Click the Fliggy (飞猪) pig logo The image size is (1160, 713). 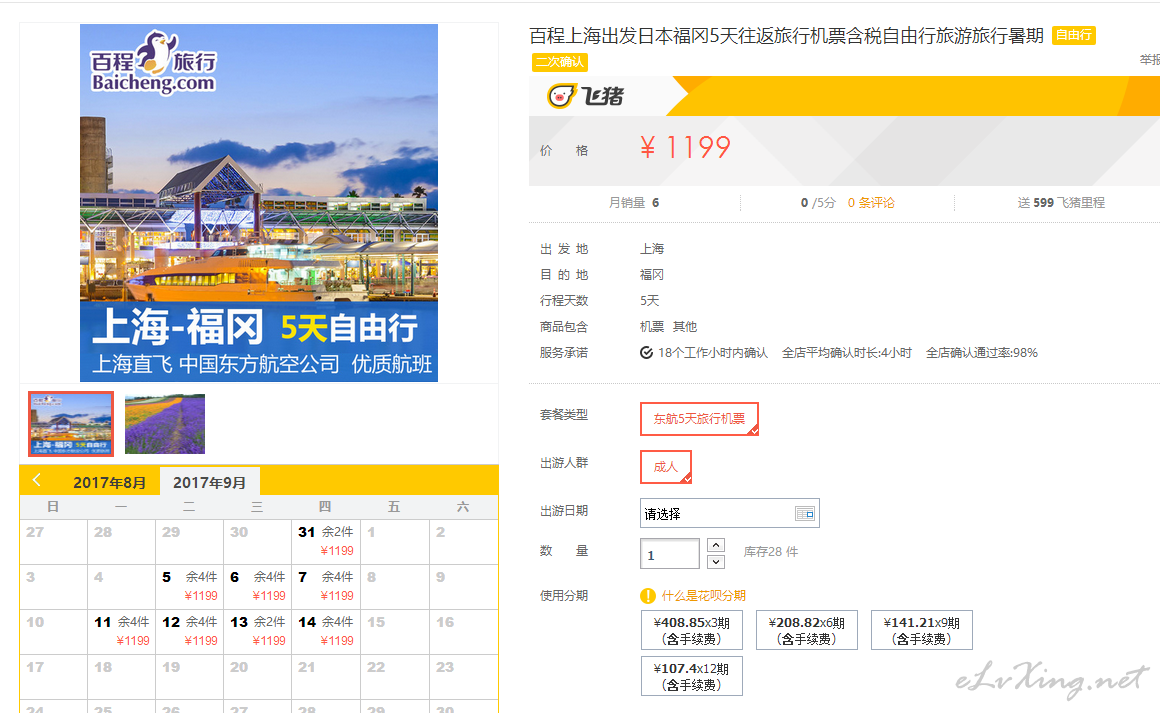click(586, 95)
